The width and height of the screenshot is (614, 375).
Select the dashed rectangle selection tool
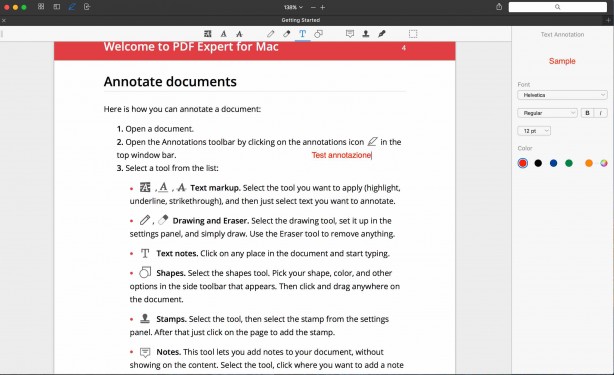413,34
